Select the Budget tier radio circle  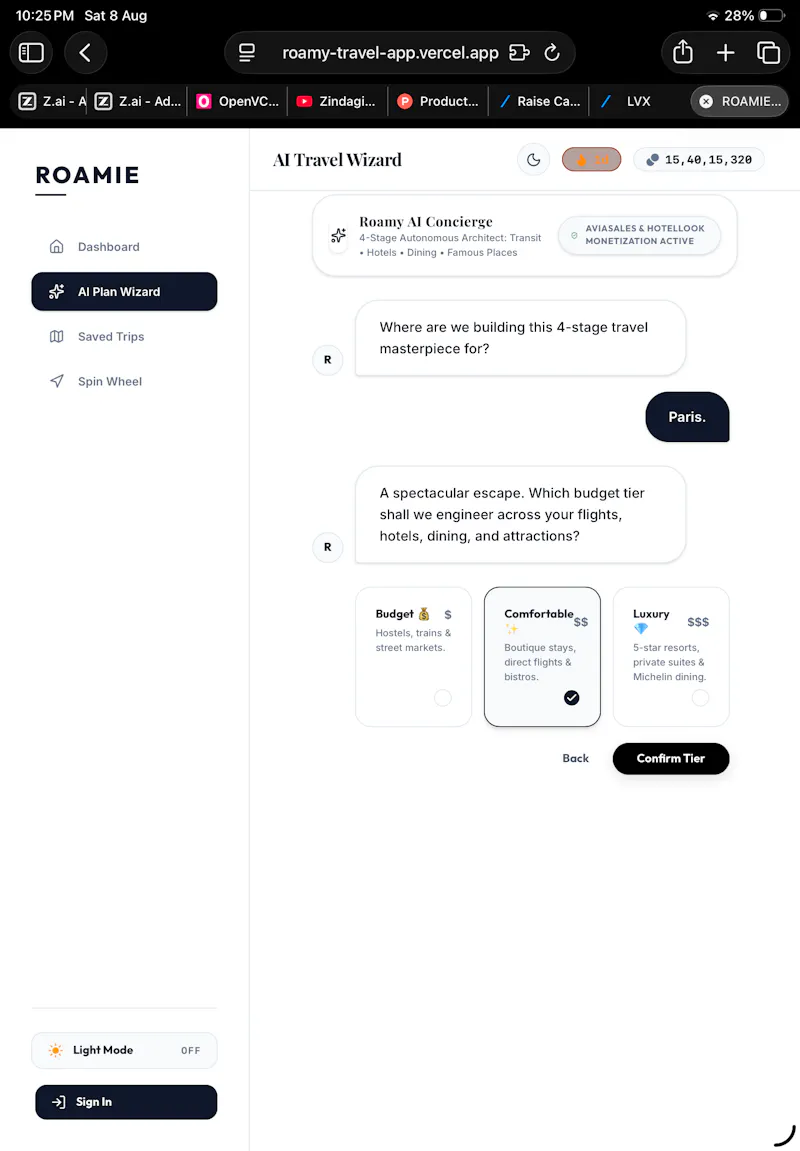tap(443, 697)
